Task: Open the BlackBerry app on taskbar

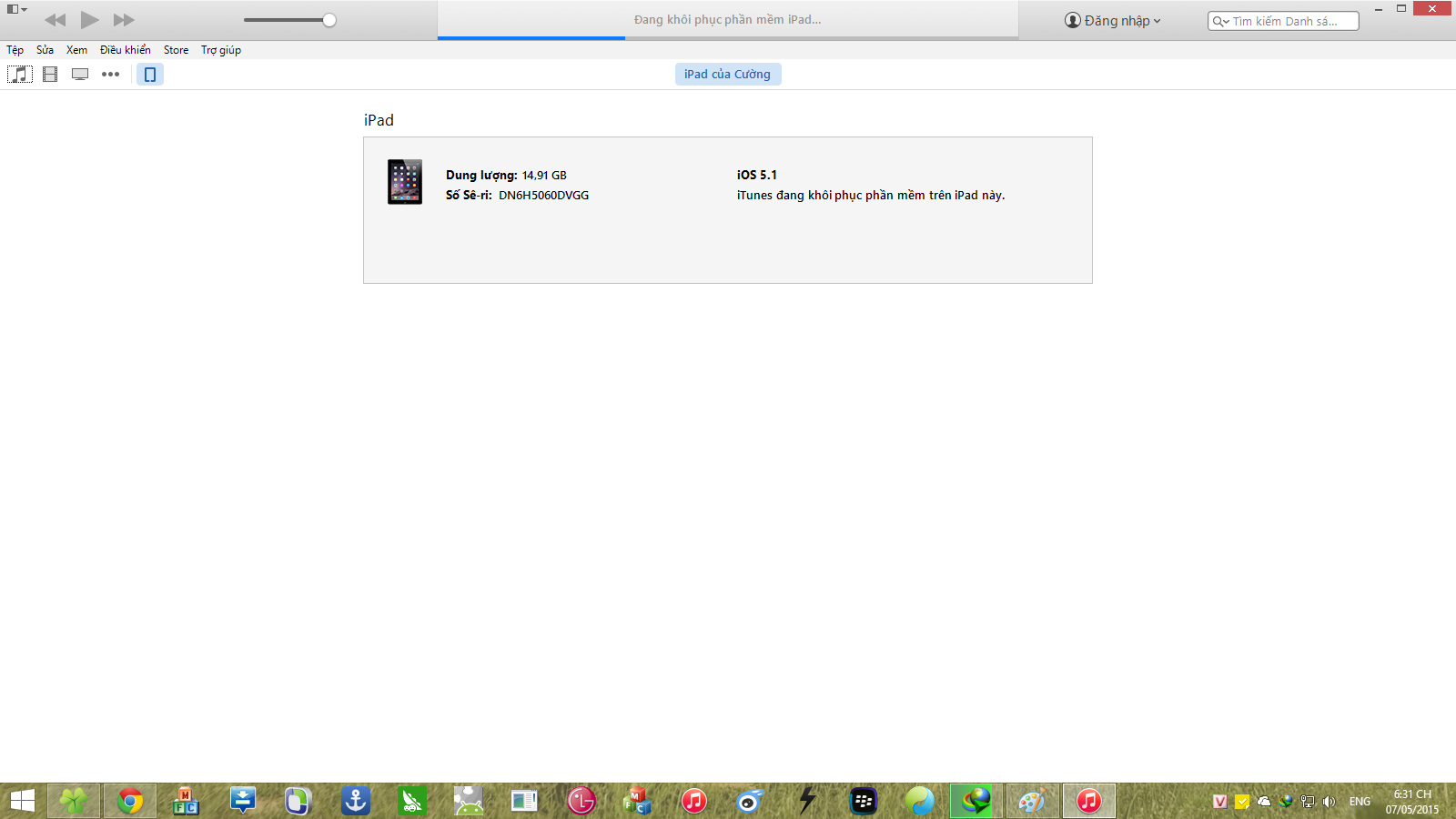Action: tap(864, 801)
